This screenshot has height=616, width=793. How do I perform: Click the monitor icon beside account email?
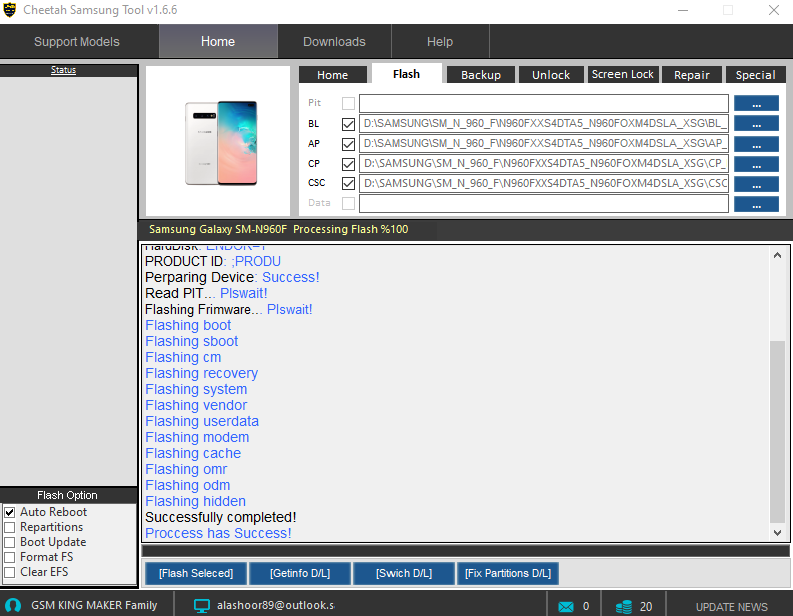tap(202, 606)
